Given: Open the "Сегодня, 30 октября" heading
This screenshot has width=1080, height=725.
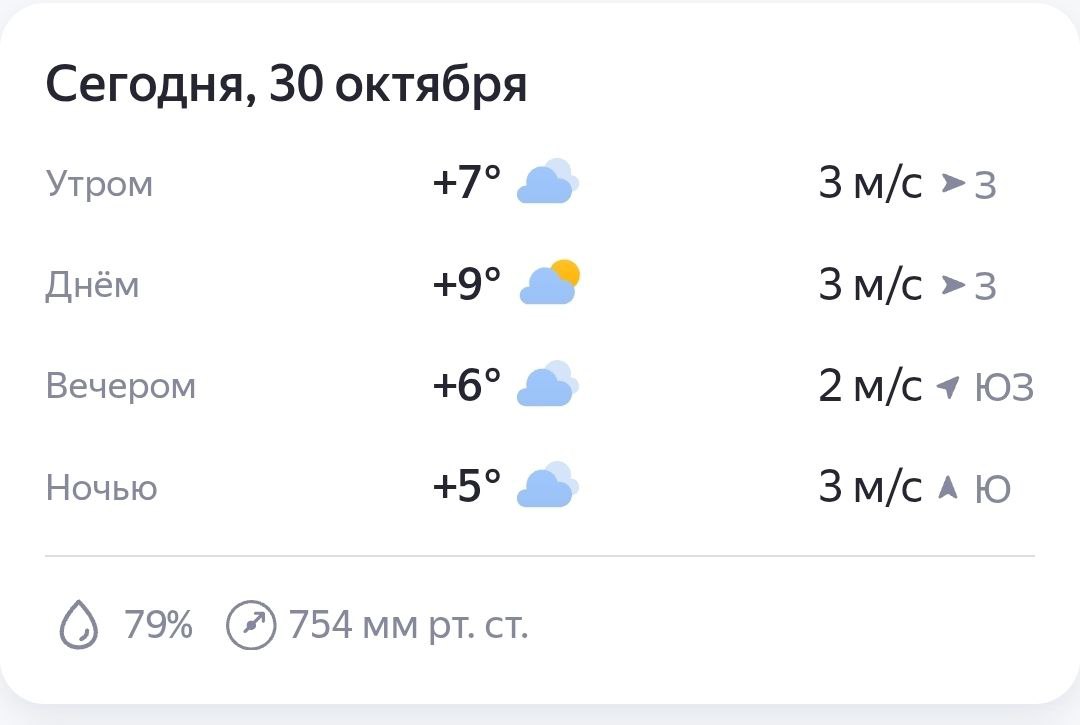Looking at the screenshot, I should (x=286, y=86).
